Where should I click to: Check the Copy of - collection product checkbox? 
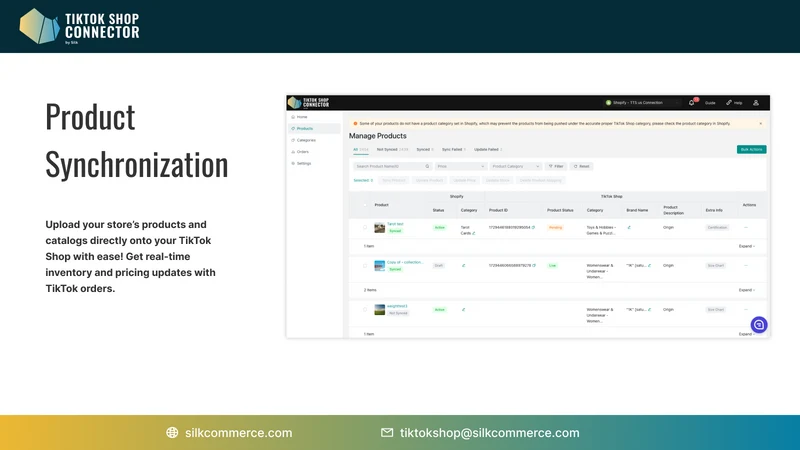pos(365,266)
